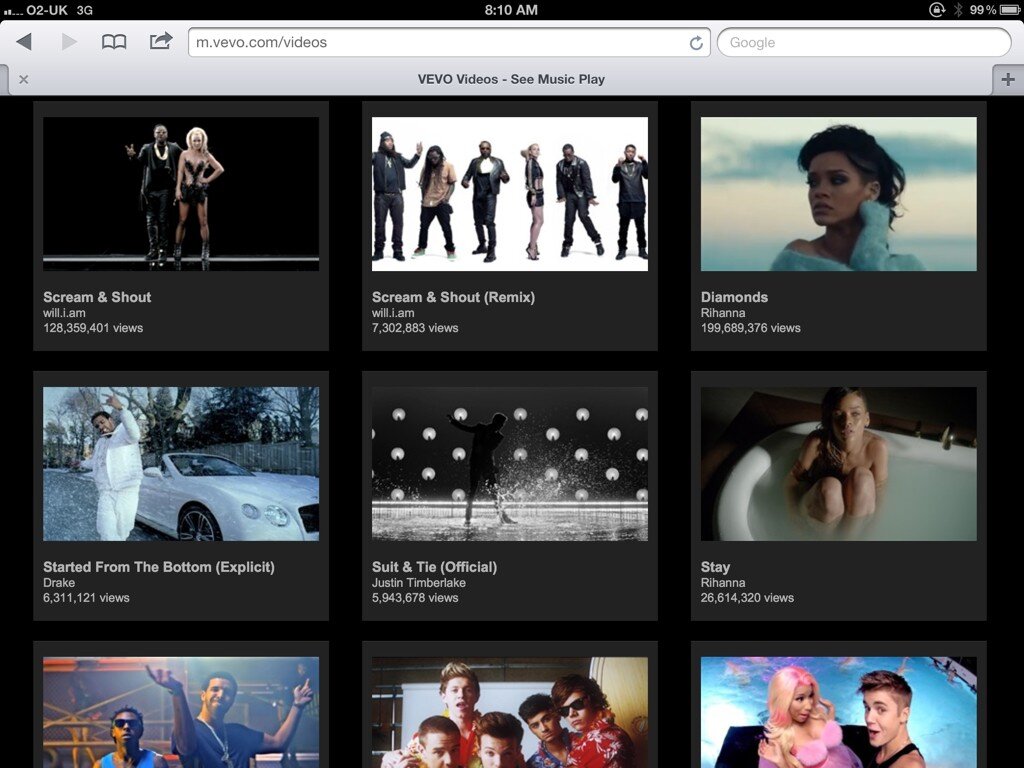
Task: Click '128,359,401 views' text
Action: click(93, 328)
